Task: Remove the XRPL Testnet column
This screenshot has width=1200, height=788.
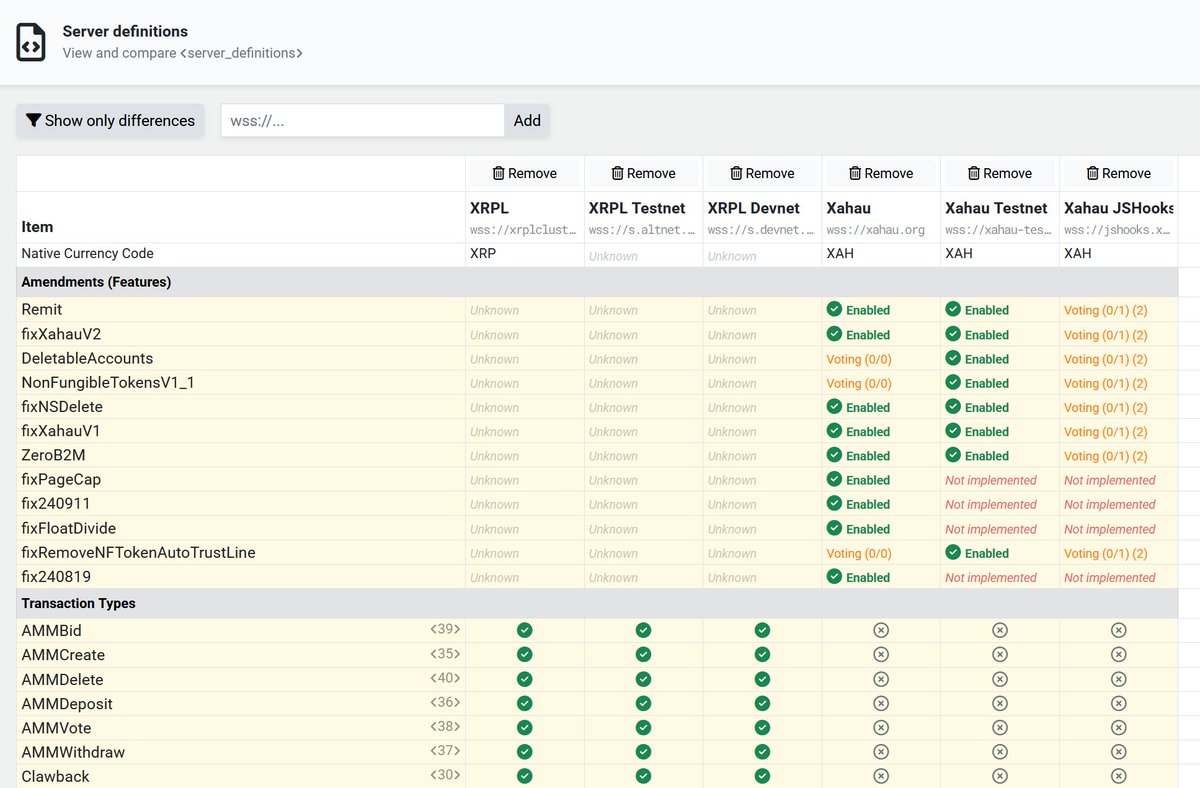Action: [644, 173]
